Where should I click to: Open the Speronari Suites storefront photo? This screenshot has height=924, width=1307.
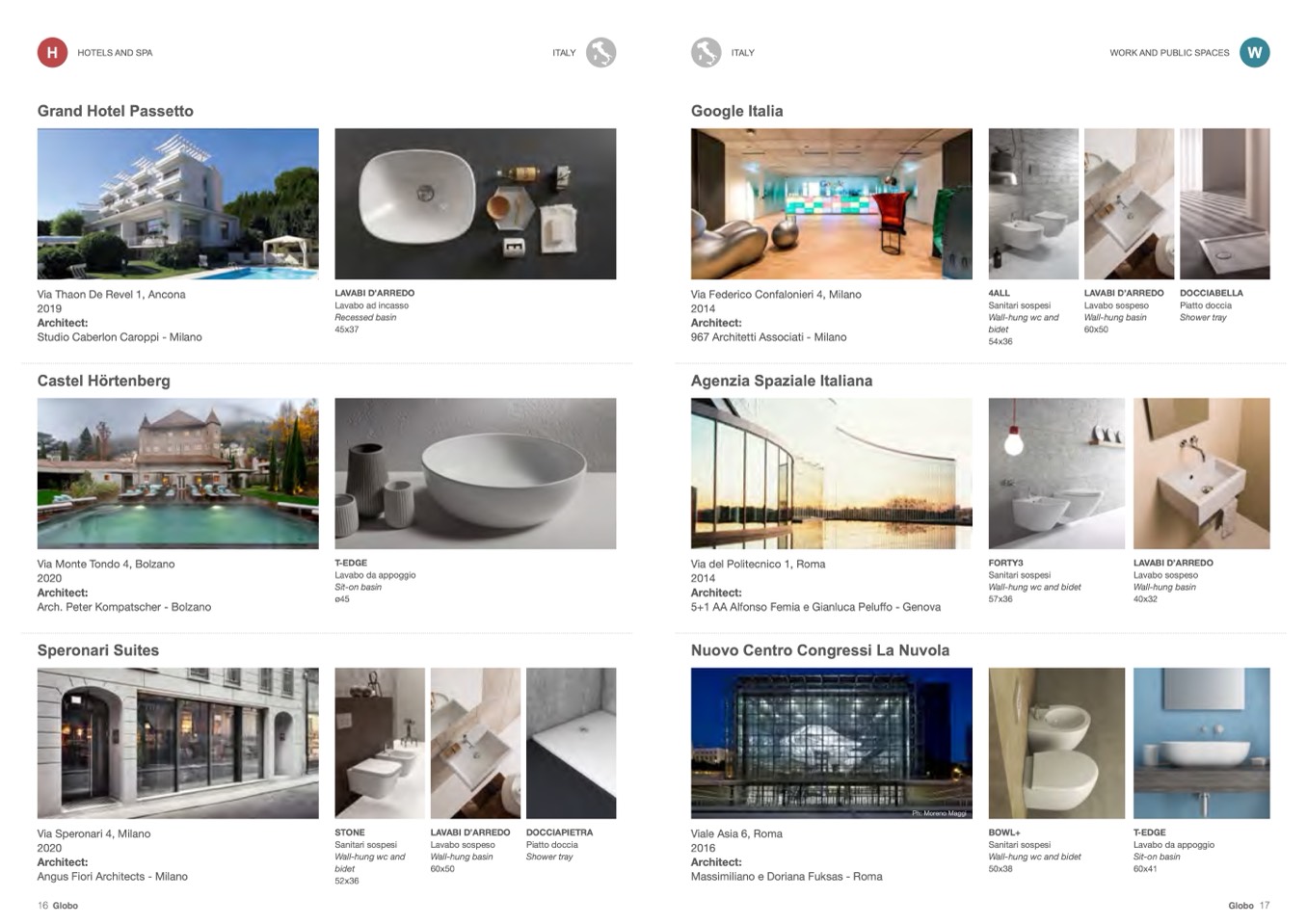[x=177, y=743]
